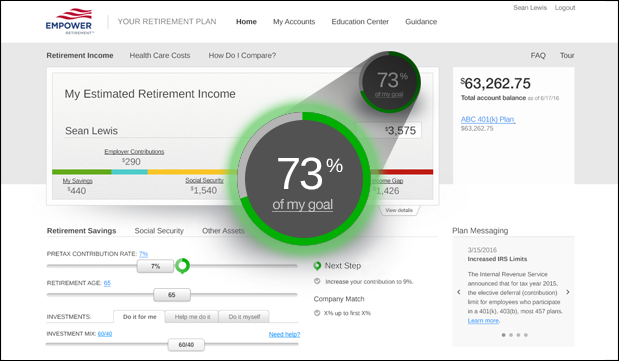Click the retirement age 65 link
Screen dimensions: 619x361
(107, 283)
